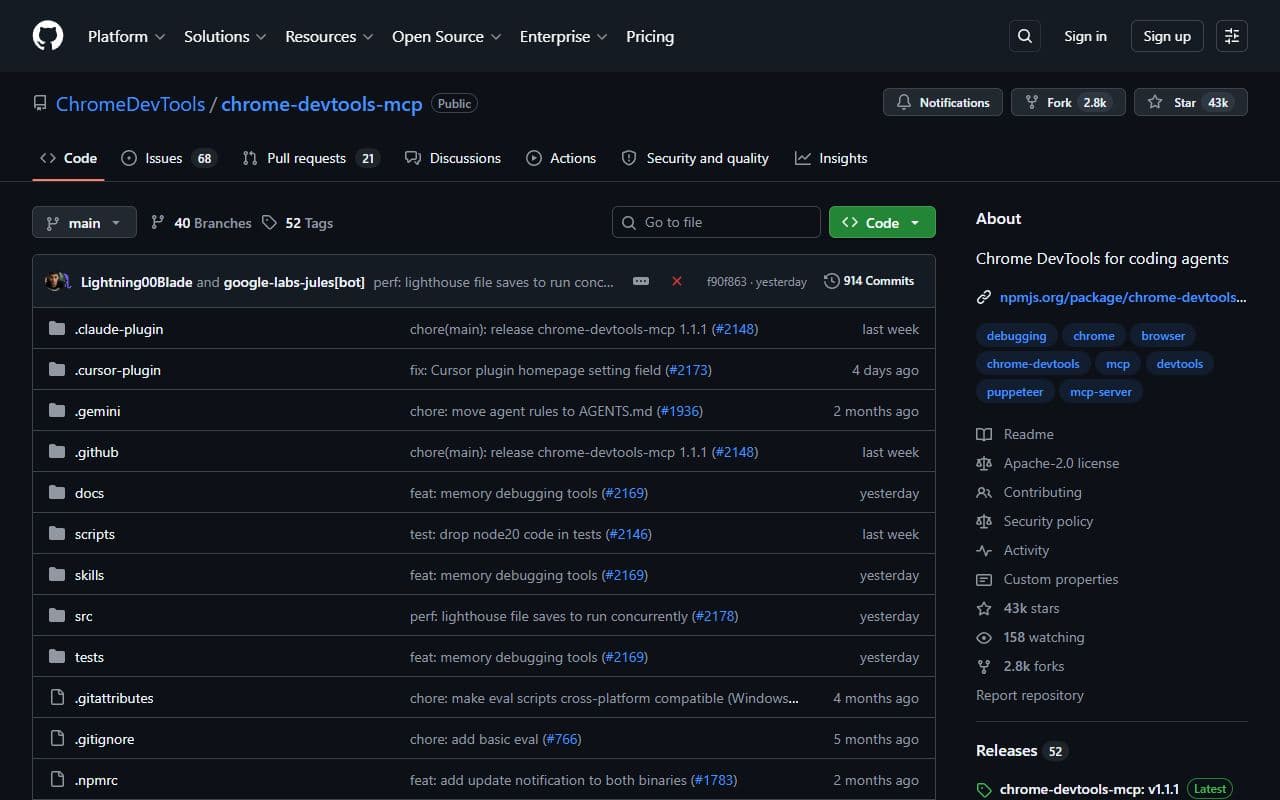
Task: Click the .cursor-plugin folder icon
Action: [x=57, y=370]
